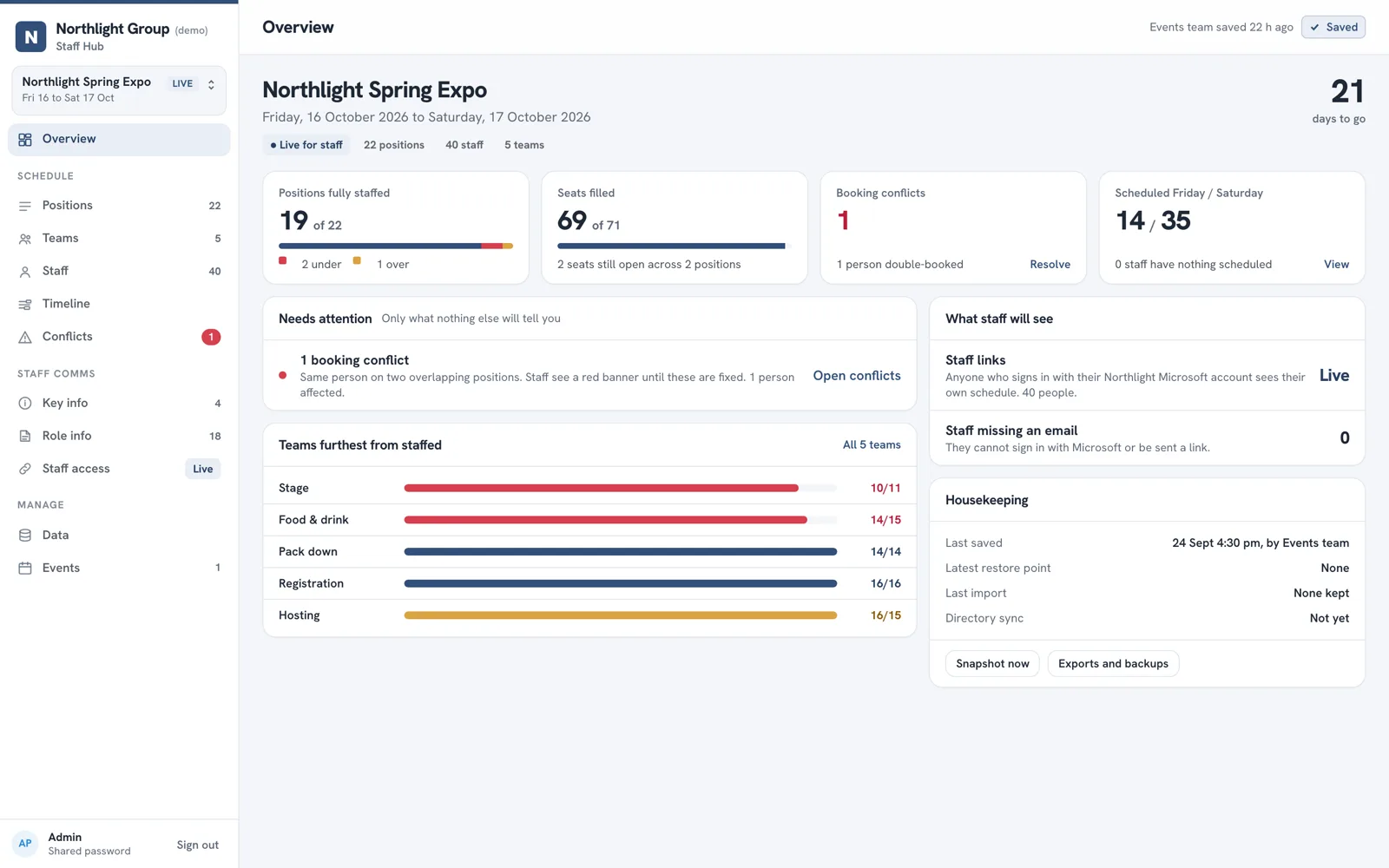Click Open conflicts link
The height and width of the screenshot is (868, 1389).
(x=857, y=376)
